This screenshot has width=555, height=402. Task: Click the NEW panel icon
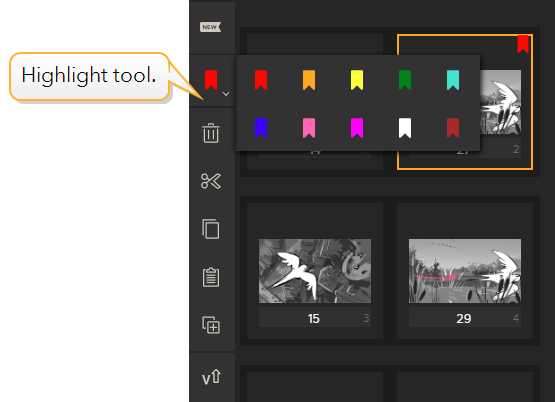pyautogui.click(x=210, y=27)
